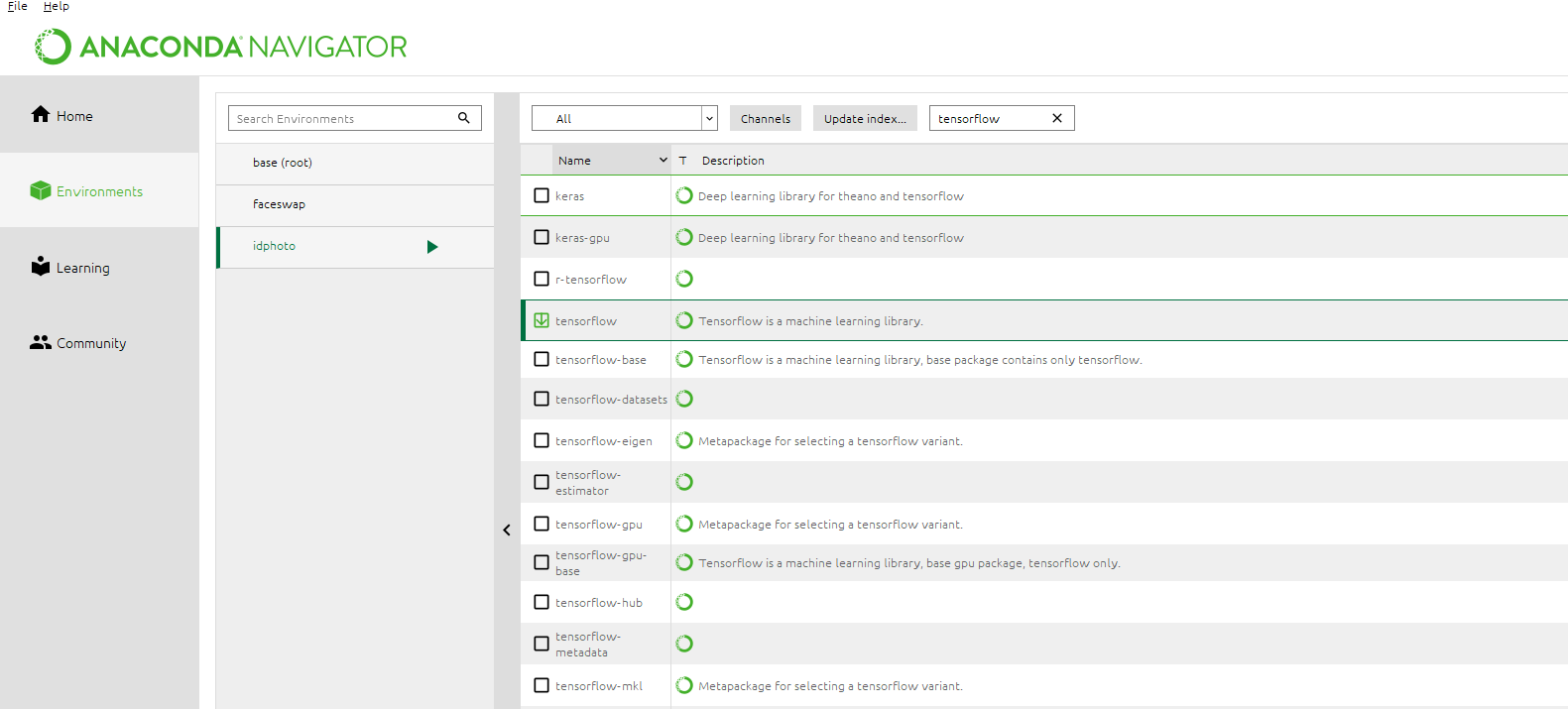1568x709 pixels.
Task: Click the tensorflow-gpu-base package type circle icon
Action: (684, 562)
